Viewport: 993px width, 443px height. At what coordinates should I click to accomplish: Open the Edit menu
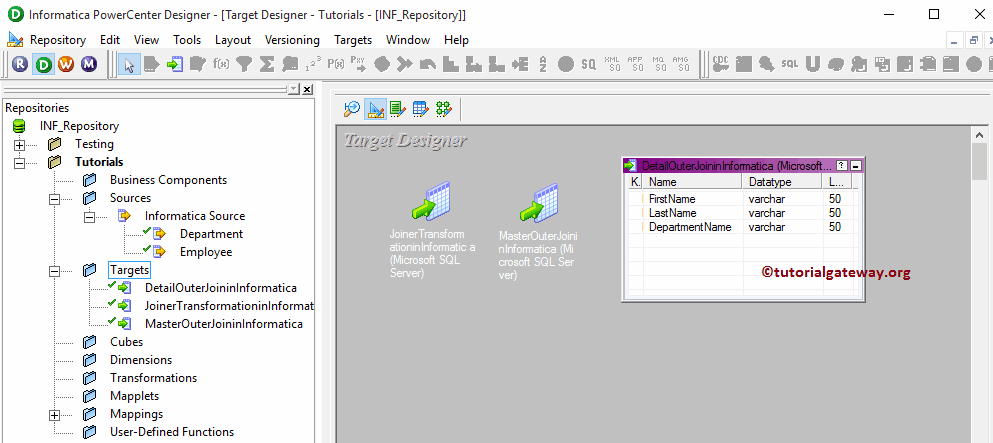tap(110, 40)
